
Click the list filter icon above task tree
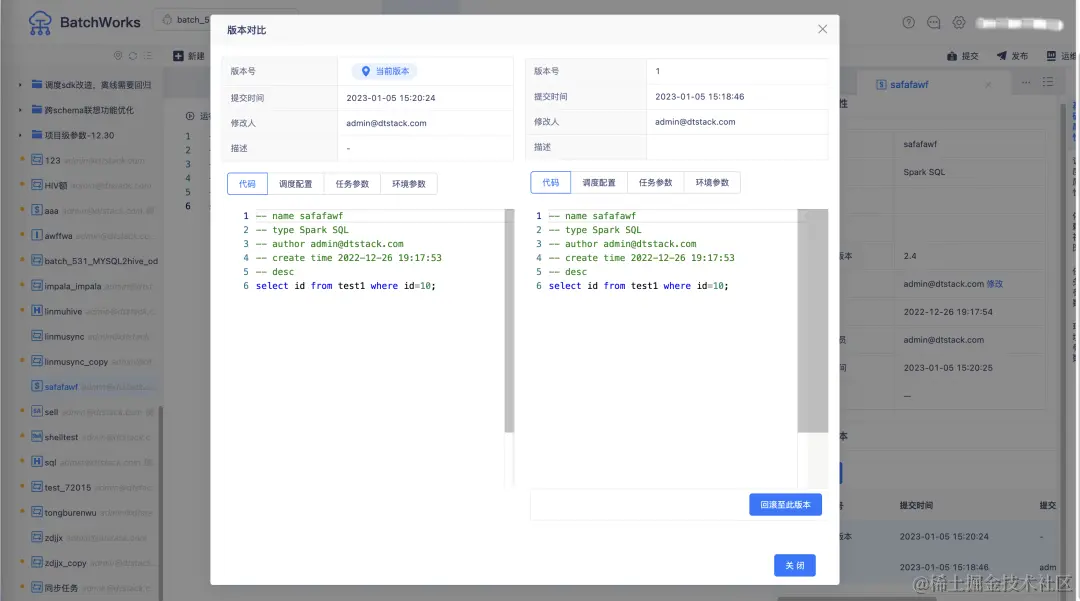pos(147,56)
